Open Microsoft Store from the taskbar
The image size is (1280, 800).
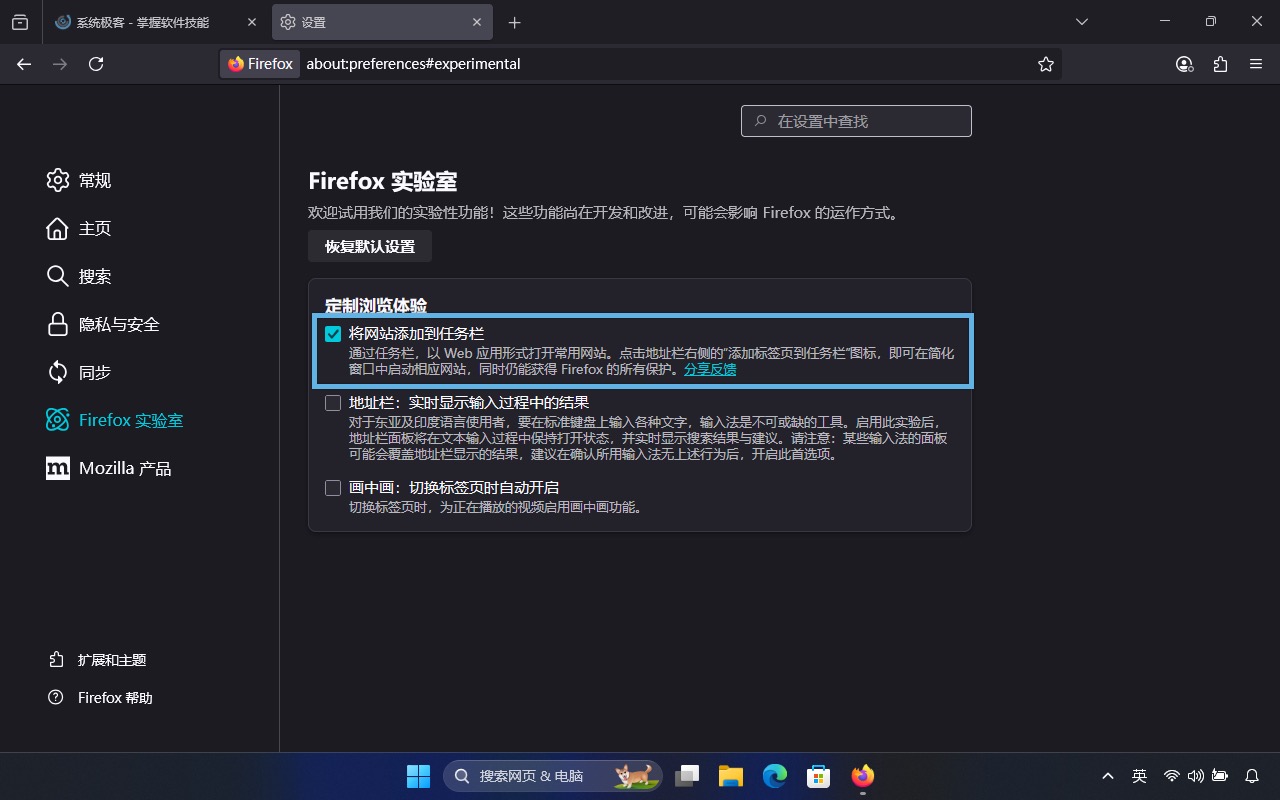(x=819, y=776)
